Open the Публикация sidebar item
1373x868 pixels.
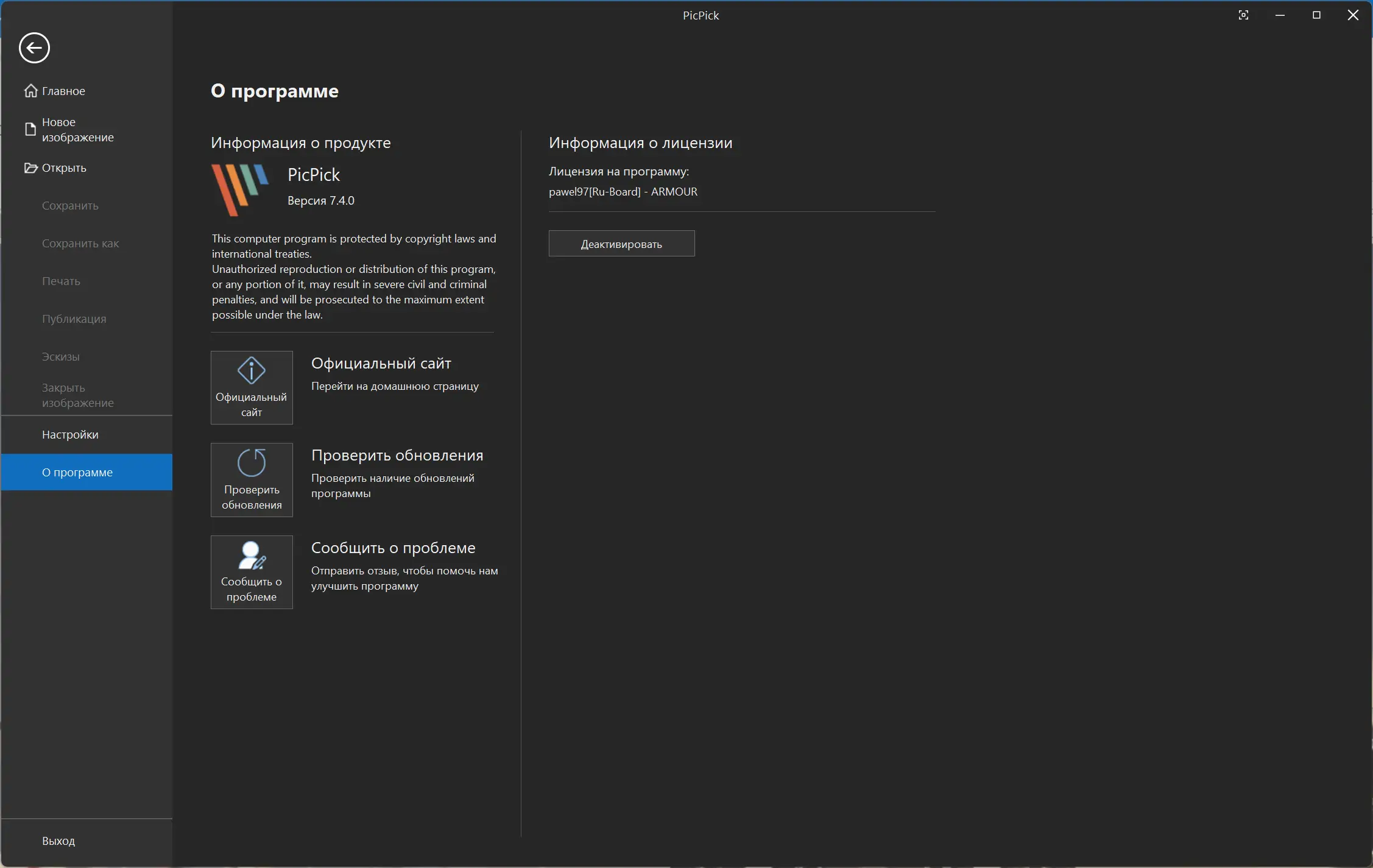(74, 319)
